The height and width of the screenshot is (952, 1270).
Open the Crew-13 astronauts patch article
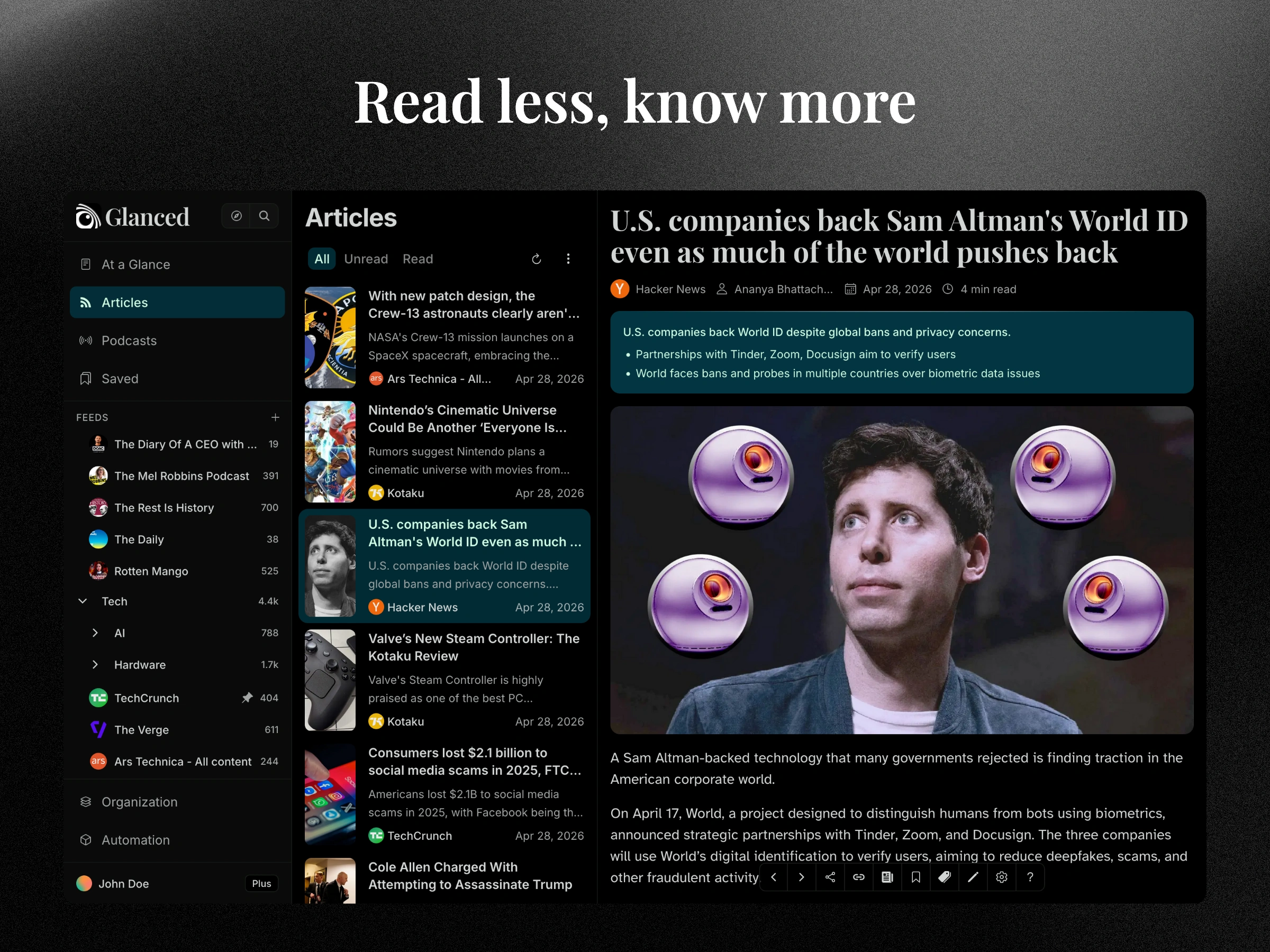[x=444, y=337]
